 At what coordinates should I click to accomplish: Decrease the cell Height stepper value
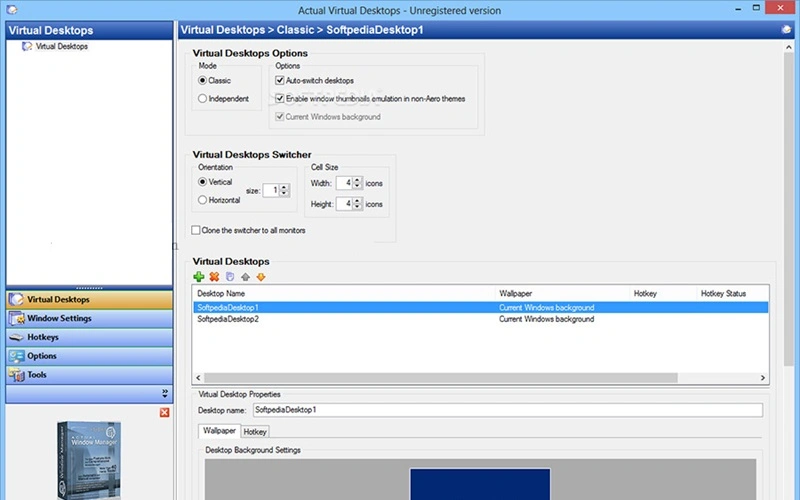point(358,207)
